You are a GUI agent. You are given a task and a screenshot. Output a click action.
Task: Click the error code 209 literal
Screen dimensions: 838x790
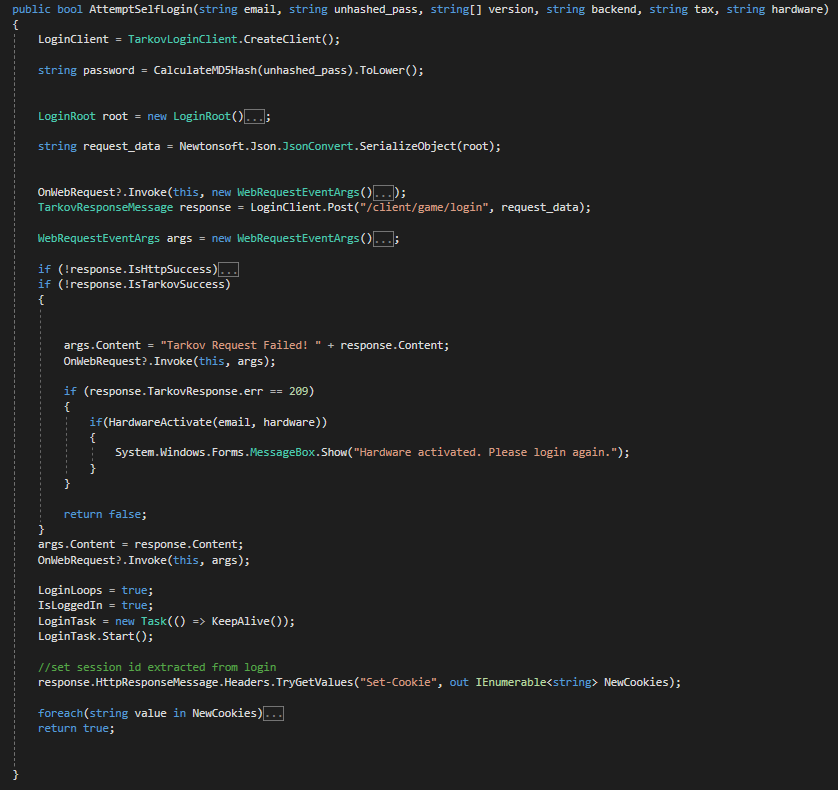click(298, 391)
